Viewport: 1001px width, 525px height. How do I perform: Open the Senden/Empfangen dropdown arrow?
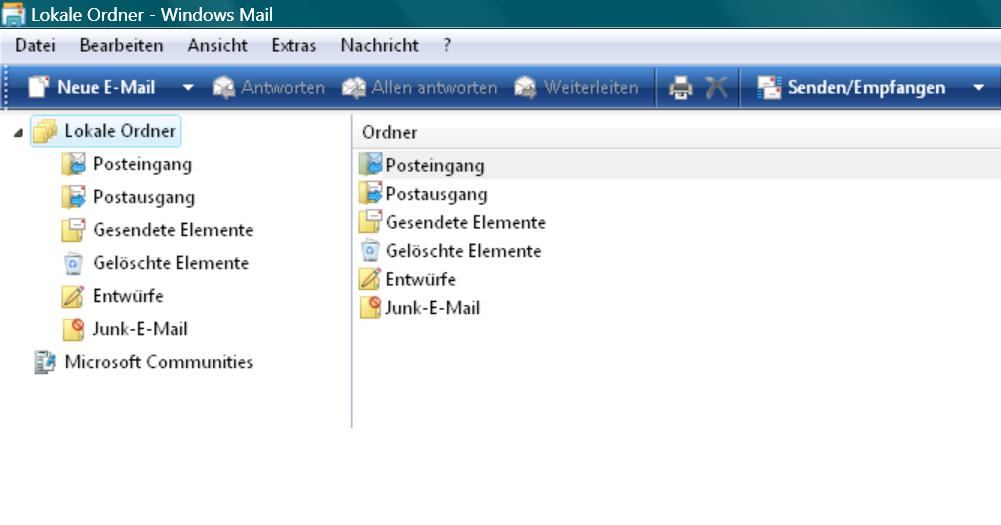click(x=979, y=88)
